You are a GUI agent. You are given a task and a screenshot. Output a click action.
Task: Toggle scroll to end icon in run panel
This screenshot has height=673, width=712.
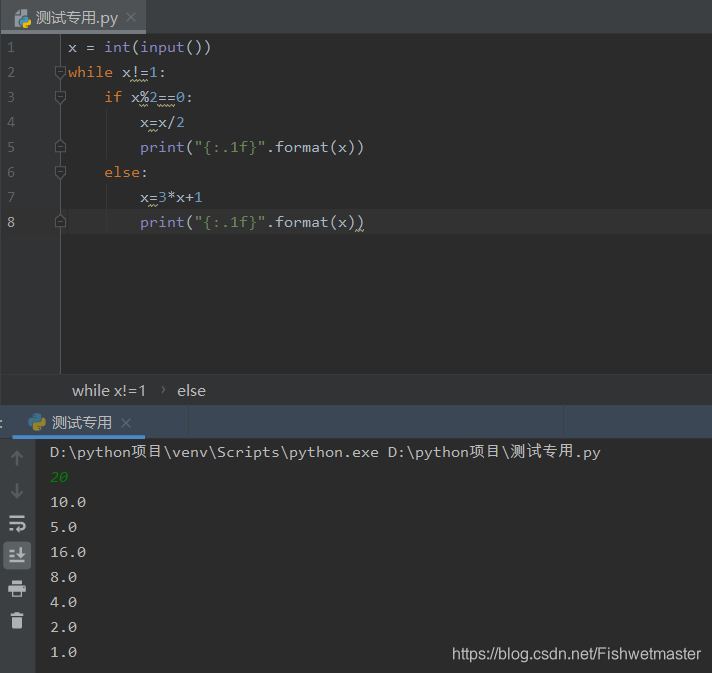click(x=17, y=555)
